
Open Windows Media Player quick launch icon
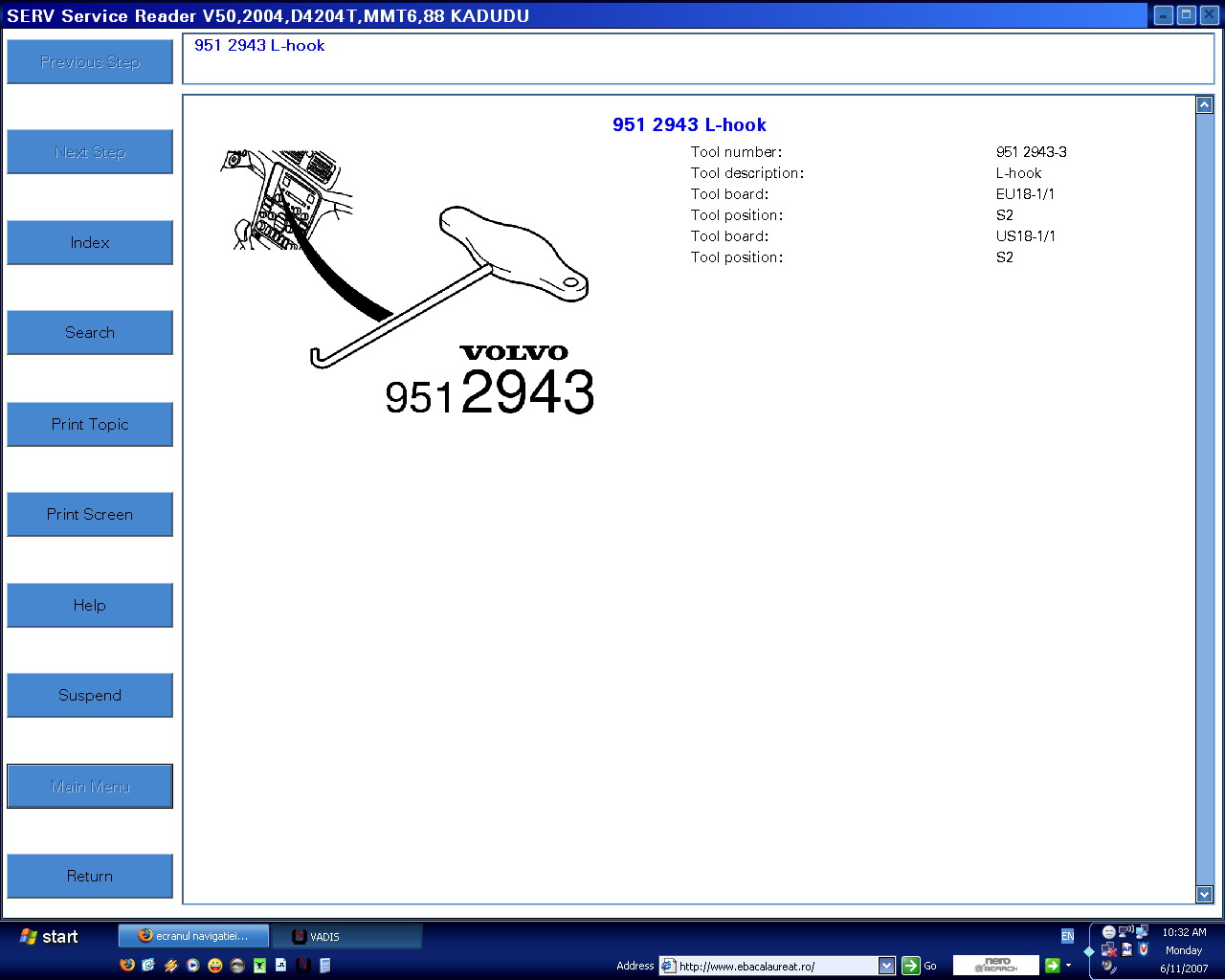tap(192, 965)
